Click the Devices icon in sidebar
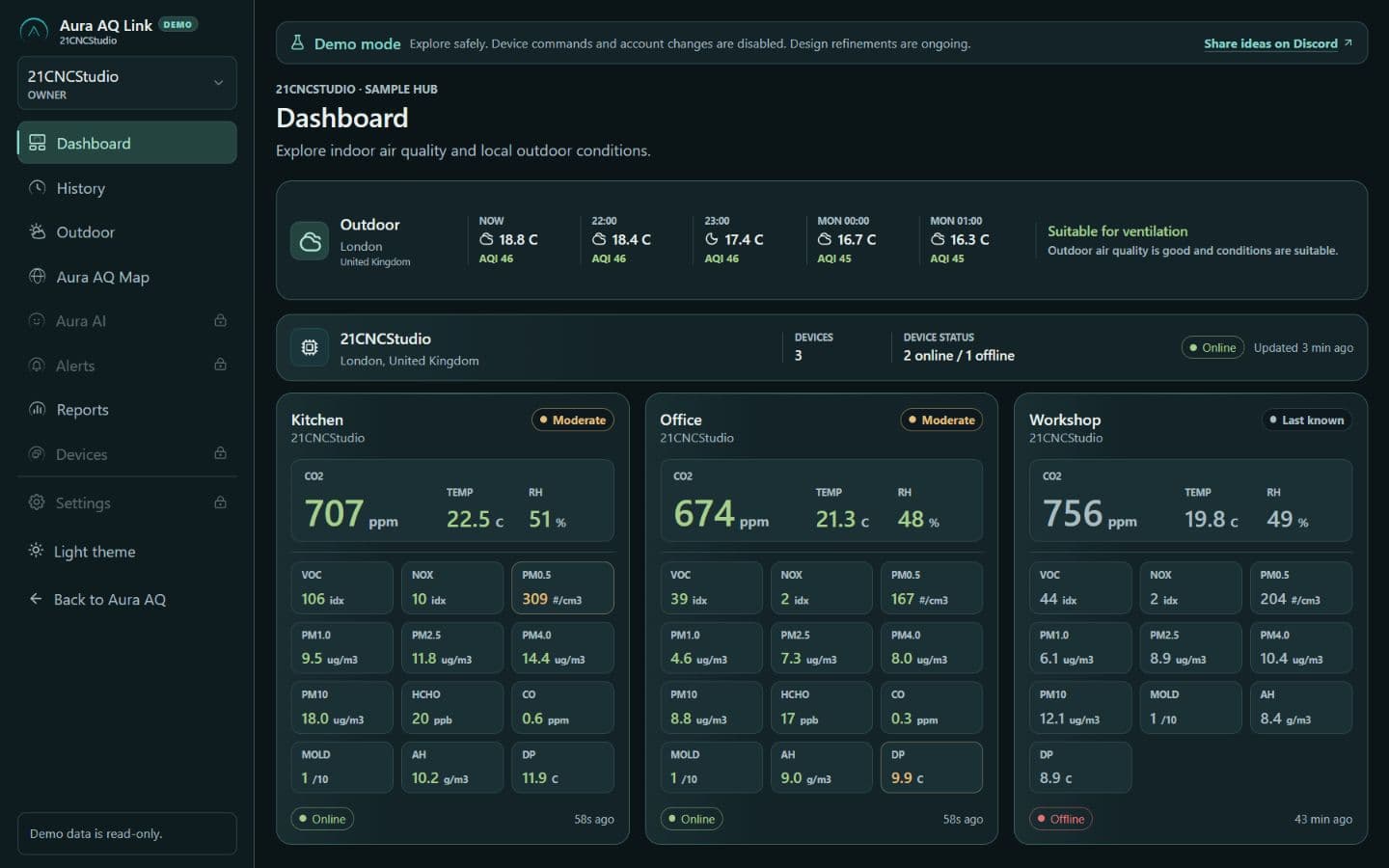 click(x=38, y=453)
